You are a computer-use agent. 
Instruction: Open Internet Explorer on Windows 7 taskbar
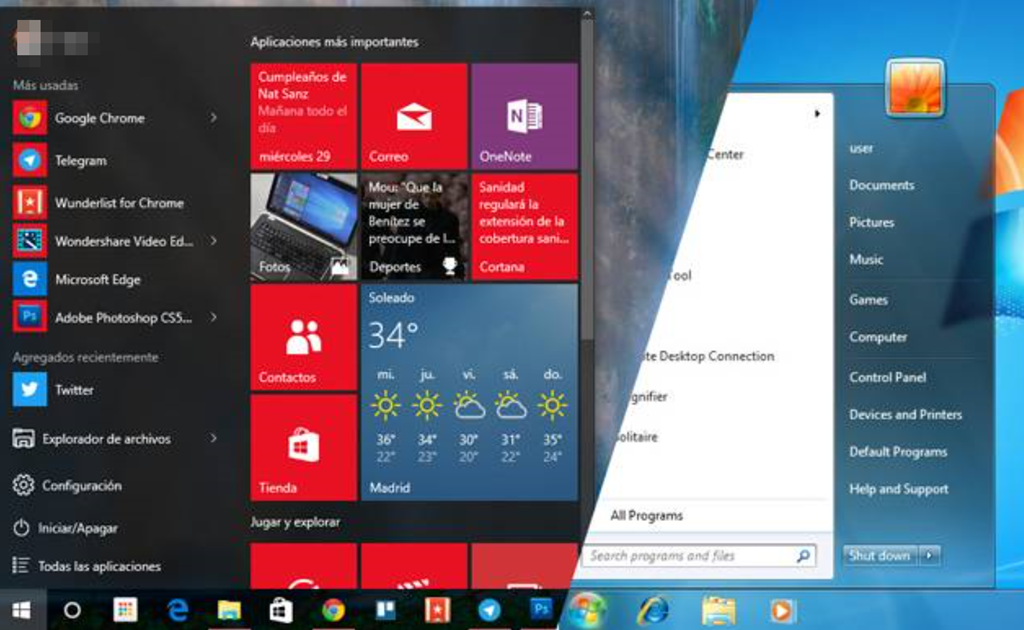[653, 609]
